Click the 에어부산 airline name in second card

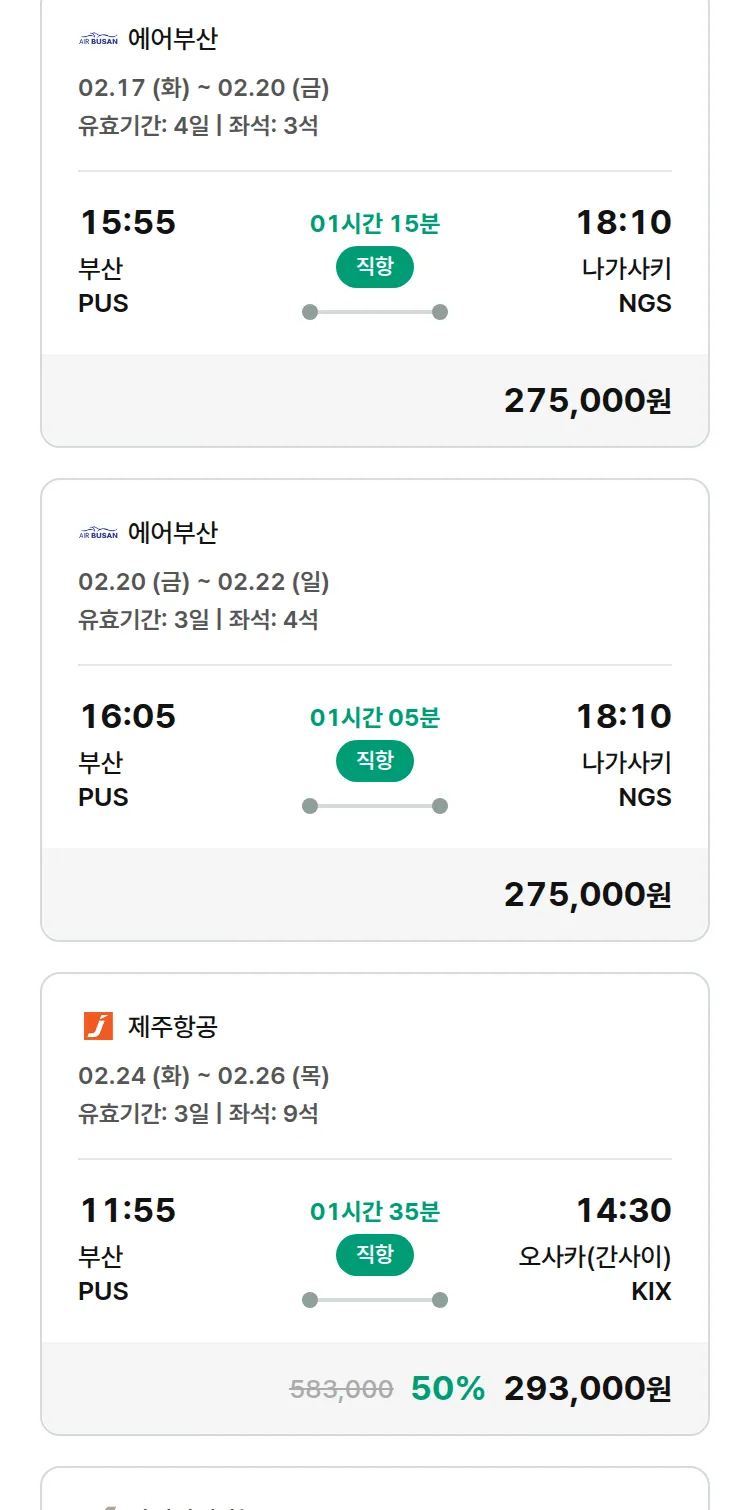tap(172, 533)
